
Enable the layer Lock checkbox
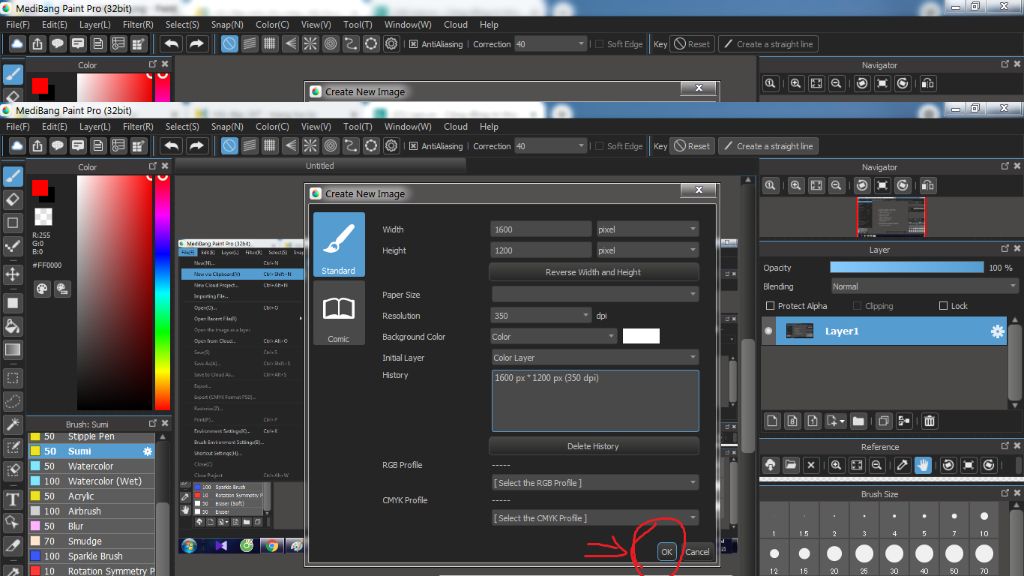[943, 306]
